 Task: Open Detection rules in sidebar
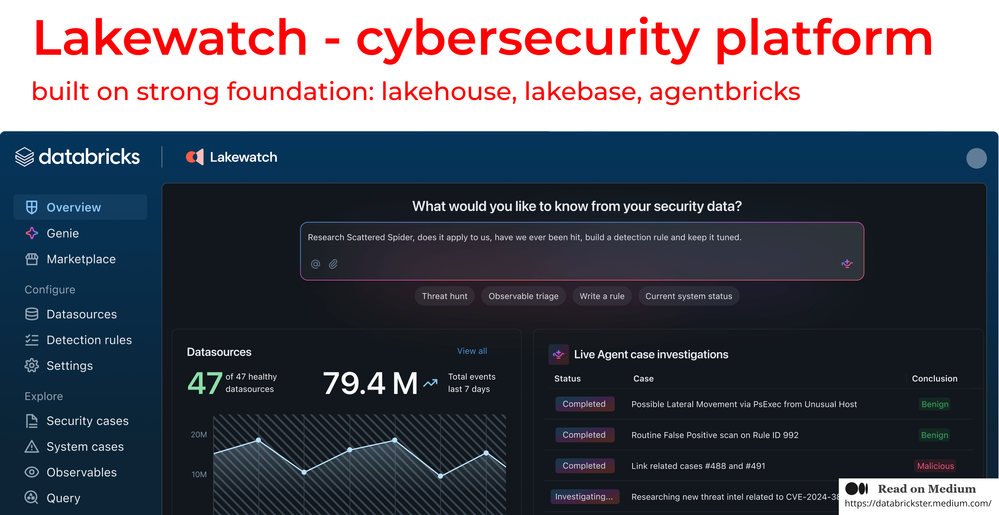point(89,340)
